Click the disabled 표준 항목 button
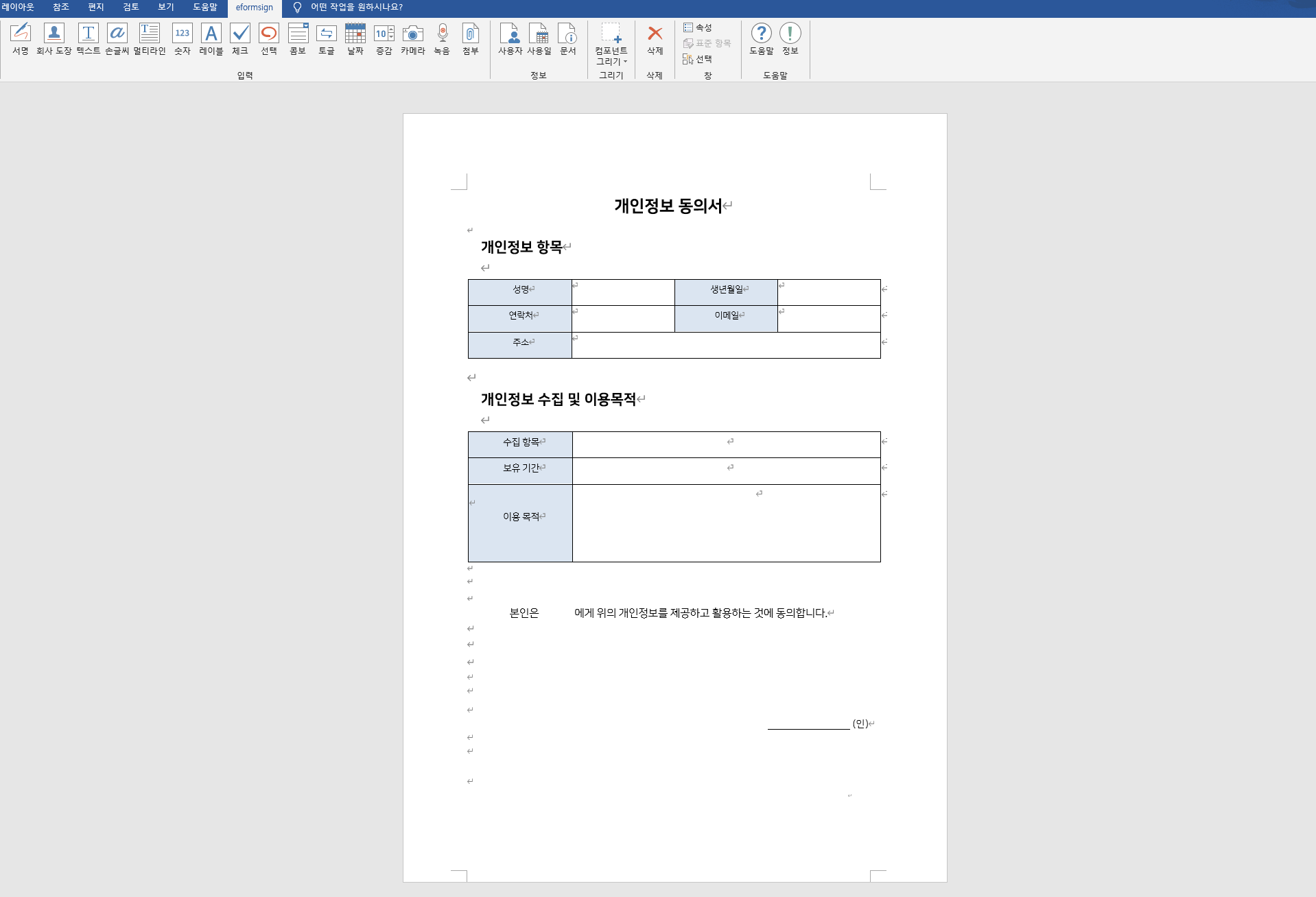This screenshot has width=1316, height=897. tap(707, 43)
